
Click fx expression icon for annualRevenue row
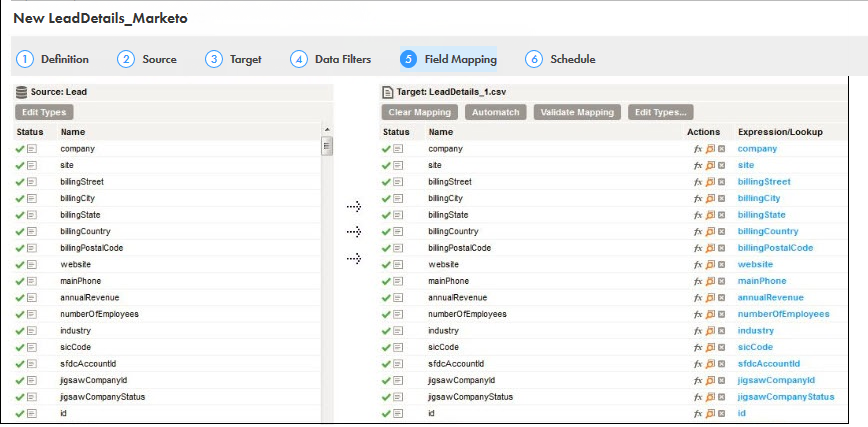click(x=698, y=298)
